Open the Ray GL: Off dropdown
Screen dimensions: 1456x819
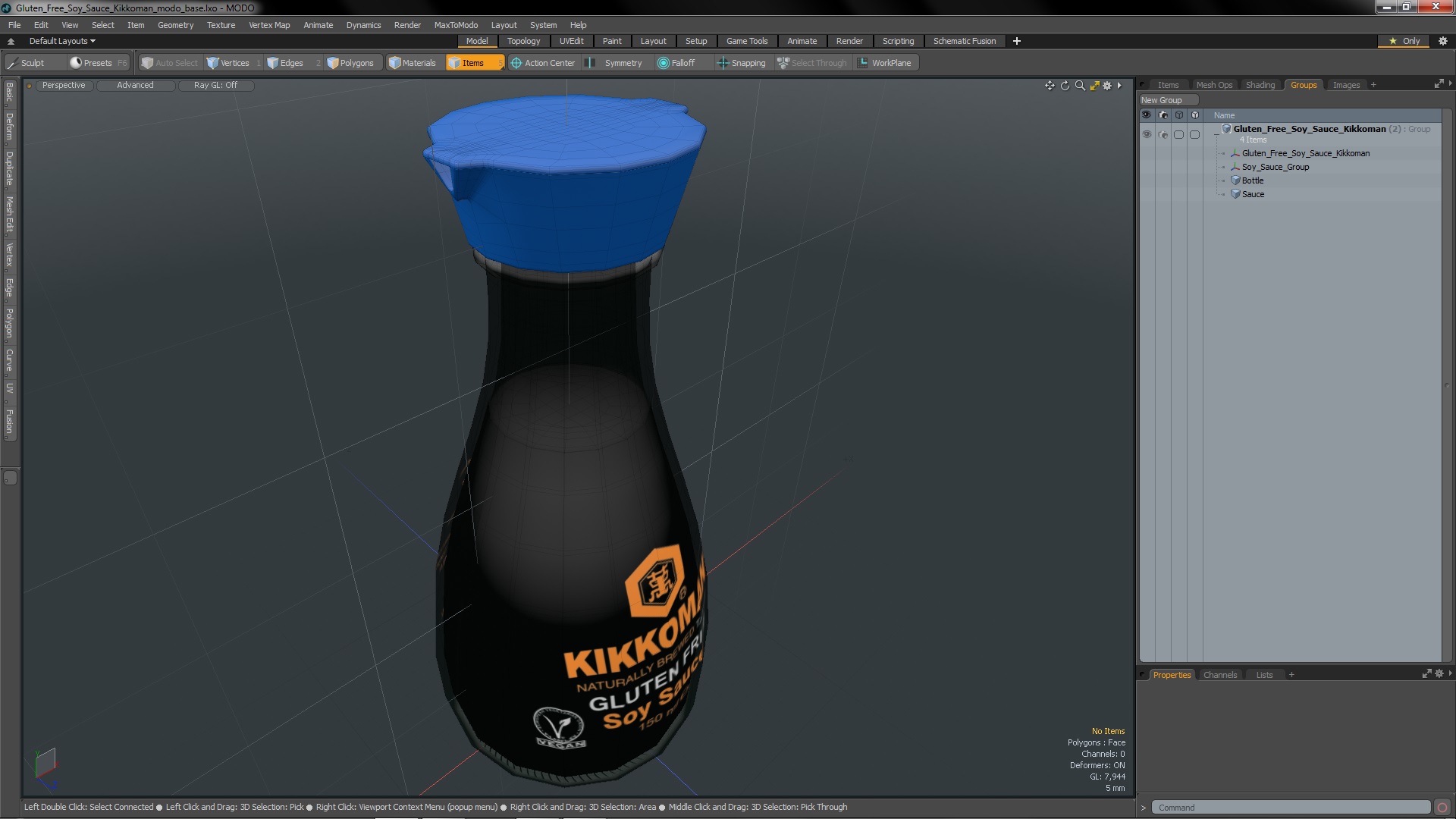pyautogui.click(x=215, y=86)
